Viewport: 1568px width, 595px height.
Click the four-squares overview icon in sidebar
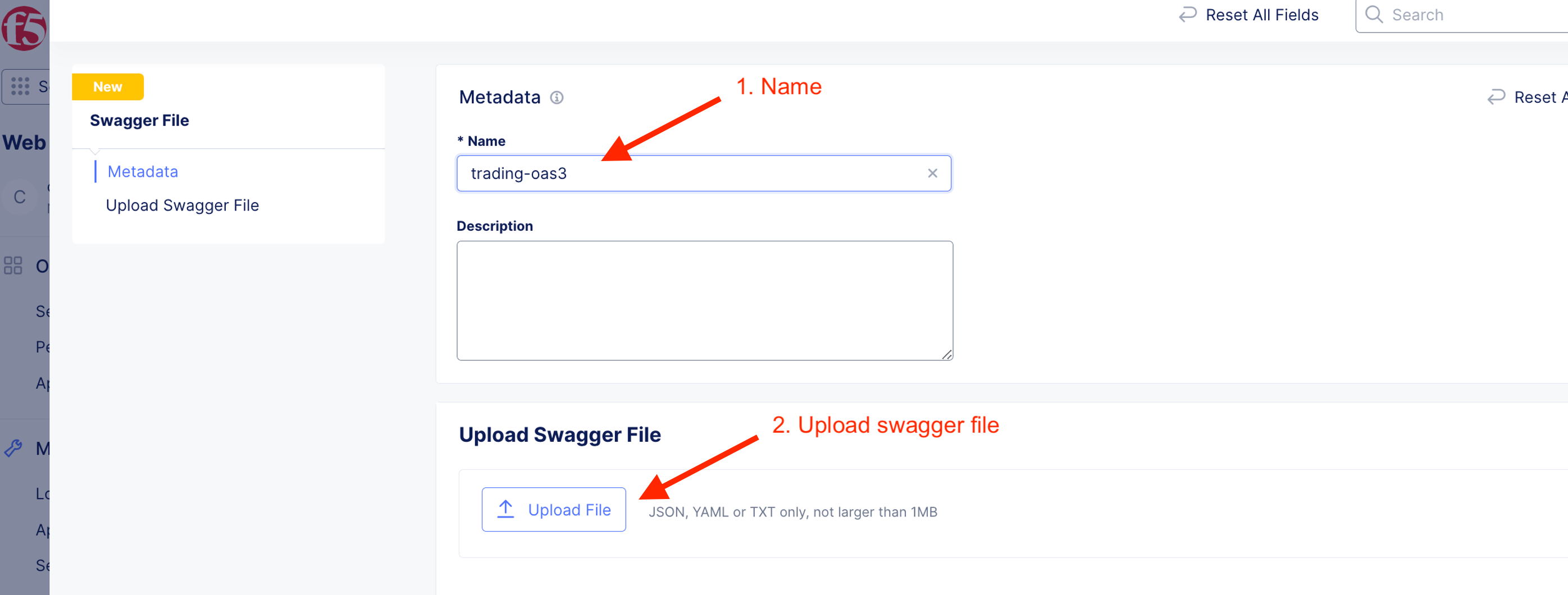click(13, 266)
